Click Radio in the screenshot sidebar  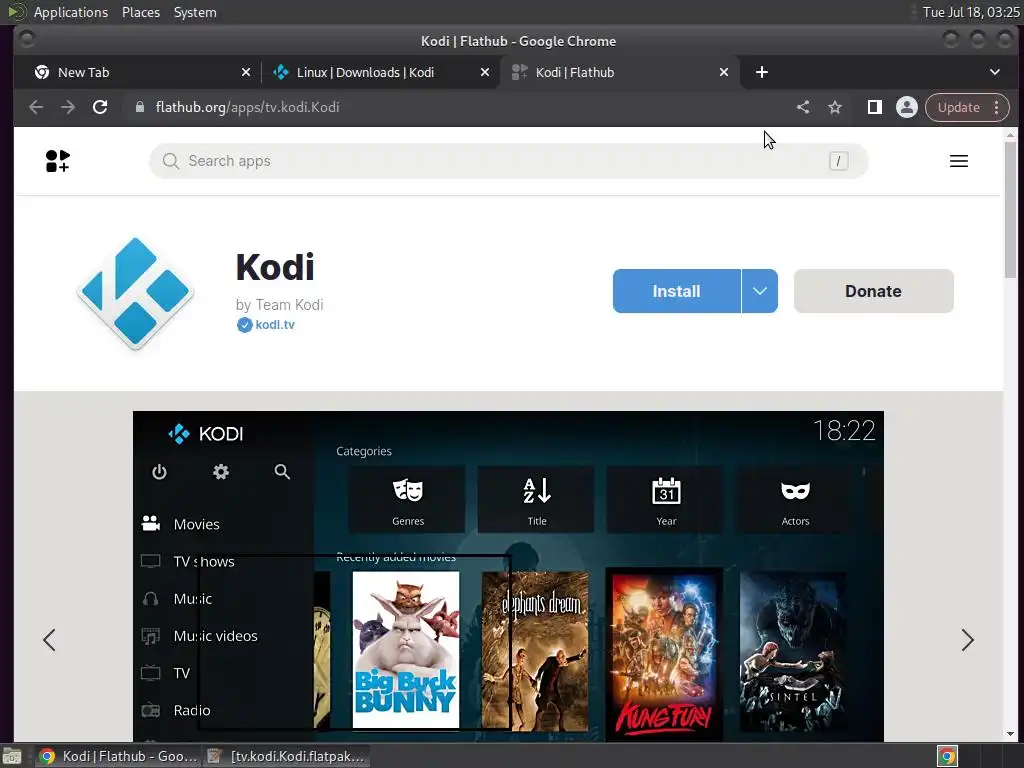(191, 710)
